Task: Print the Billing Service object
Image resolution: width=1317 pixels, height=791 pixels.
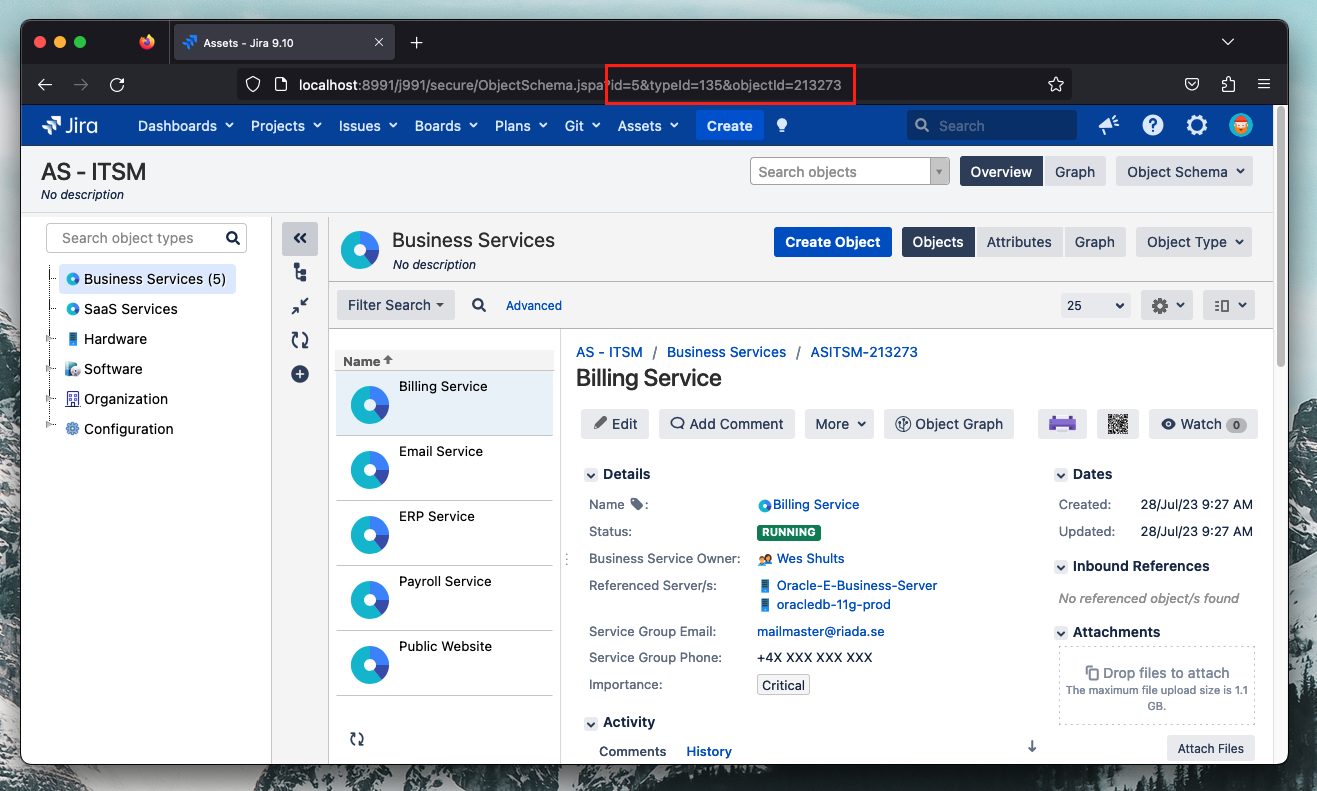Action: (1061, 424)
